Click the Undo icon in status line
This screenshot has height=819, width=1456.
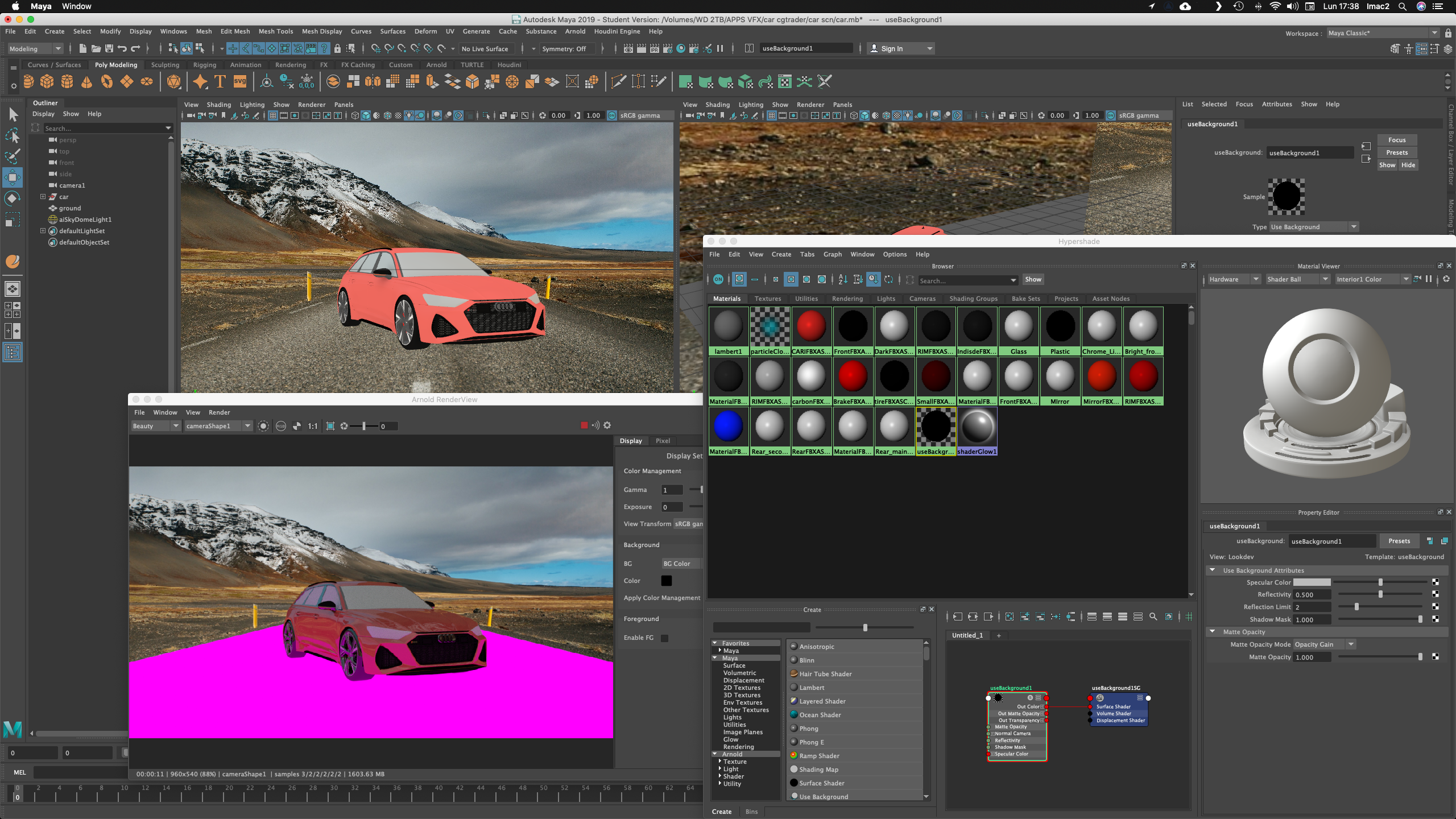pos(122,49)
